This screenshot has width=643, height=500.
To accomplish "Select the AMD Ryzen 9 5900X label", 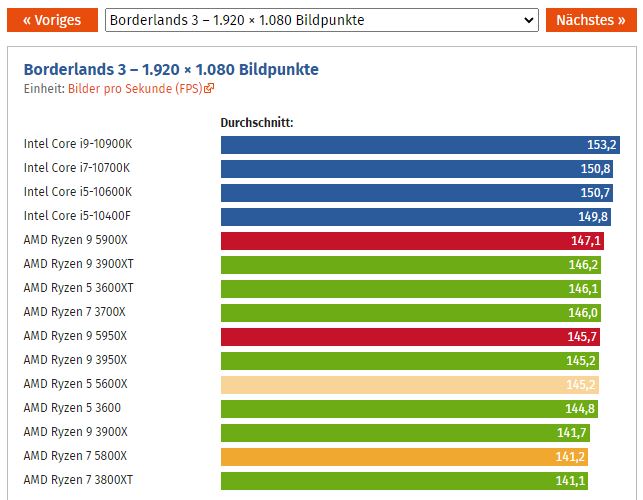I will click(x=75, y=240).
